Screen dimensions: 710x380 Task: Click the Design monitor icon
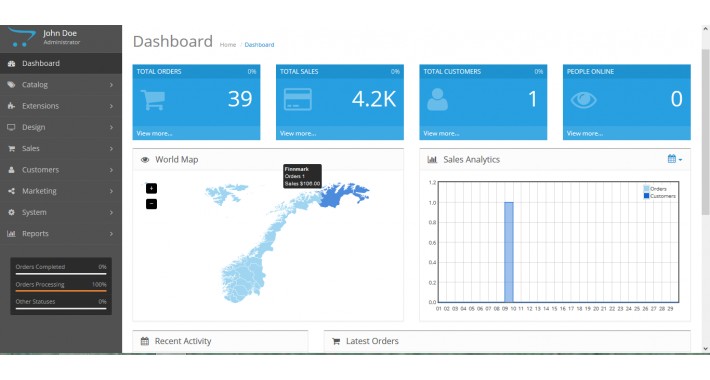pos(11,127)
